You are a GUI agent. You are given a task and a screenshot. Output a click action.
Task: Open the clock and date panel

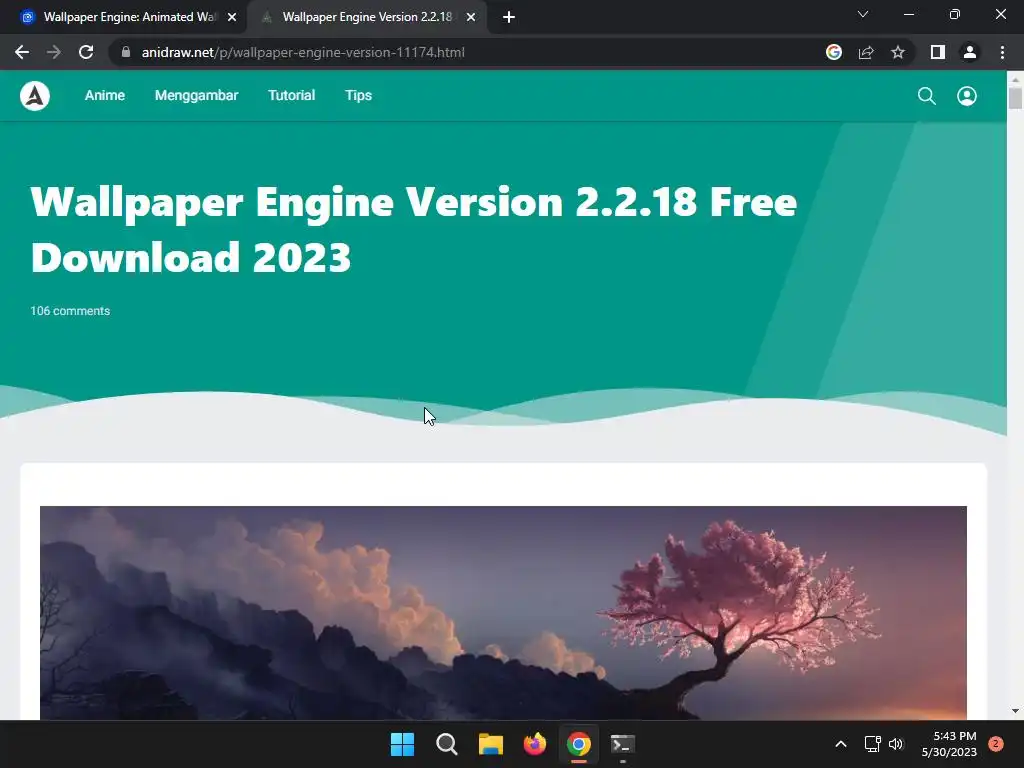pos(949,744)
